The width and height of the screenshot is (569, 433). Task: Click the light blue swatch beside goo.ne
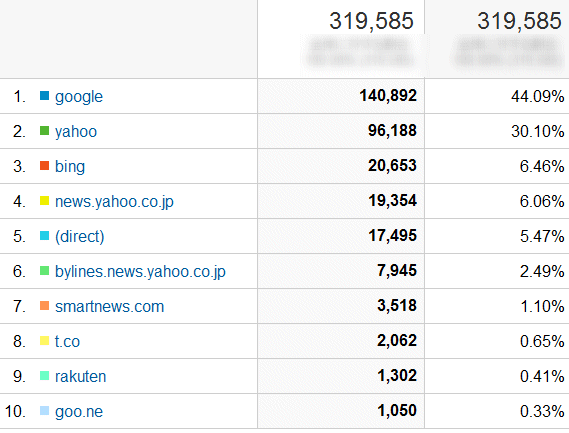[44, 410]
